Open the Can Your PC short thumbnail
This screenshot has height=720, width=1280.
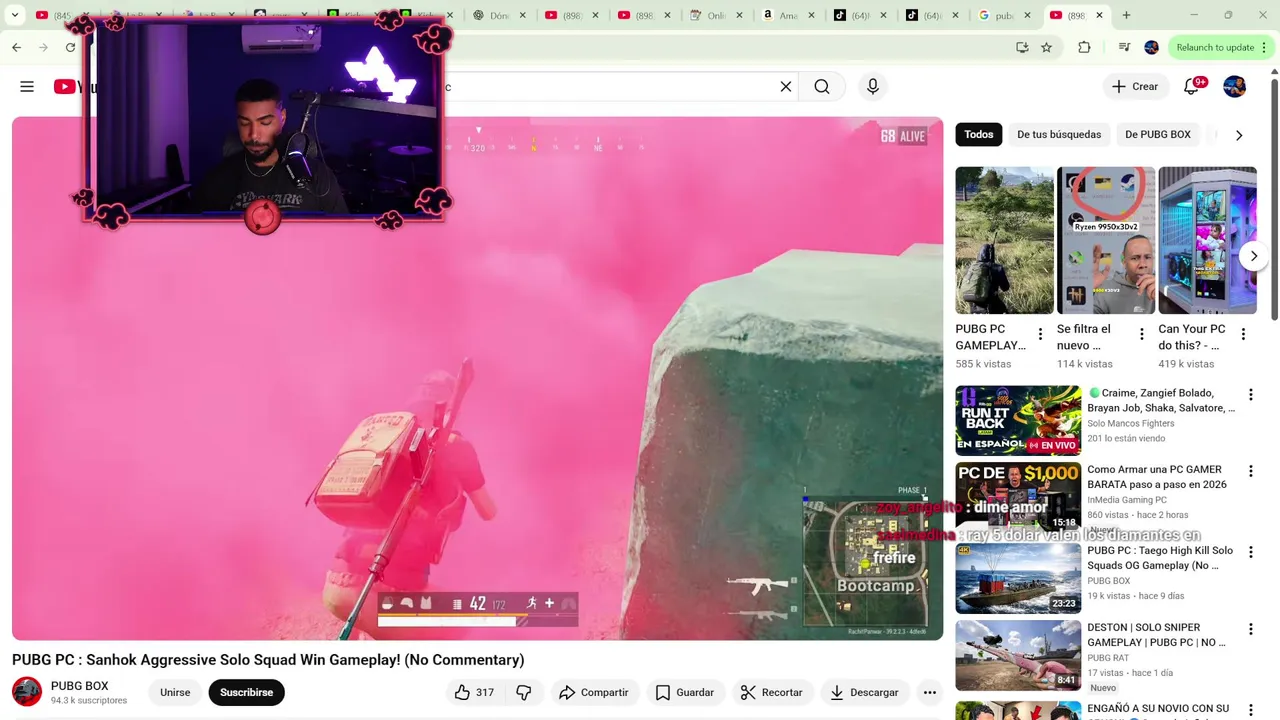[1207, 240]
